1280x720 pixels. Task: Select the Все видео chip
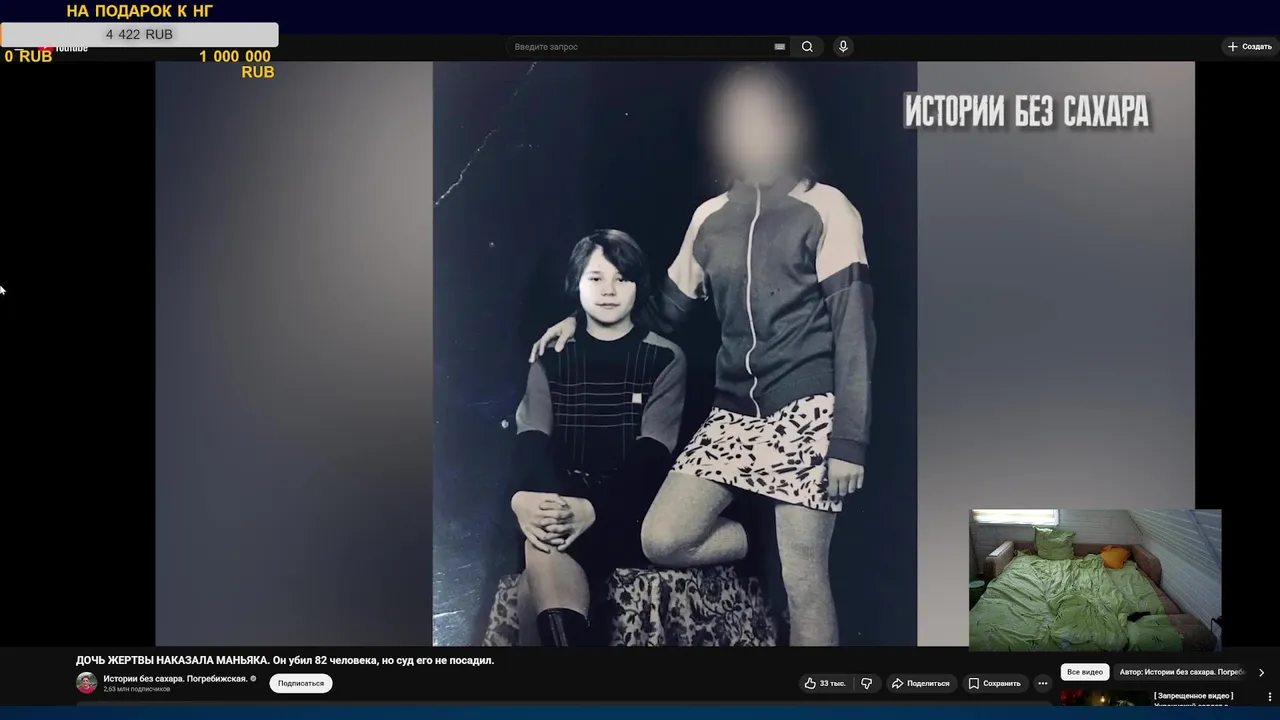click(x=1085, y=672)
